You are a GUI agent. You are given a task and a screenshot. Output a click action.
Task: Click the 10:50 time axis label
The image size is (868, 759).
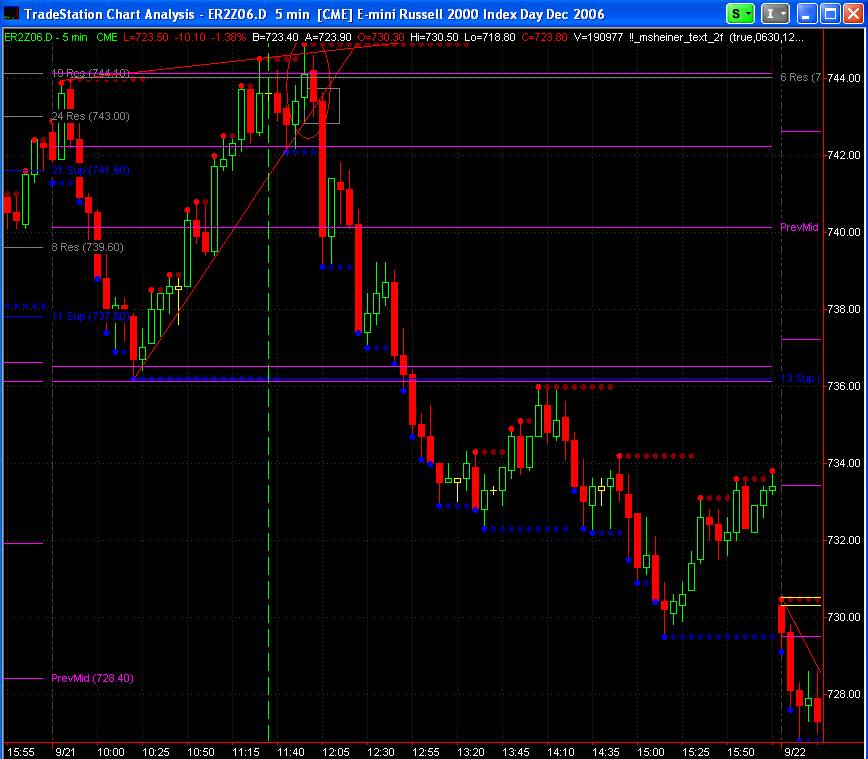[200, 752]
